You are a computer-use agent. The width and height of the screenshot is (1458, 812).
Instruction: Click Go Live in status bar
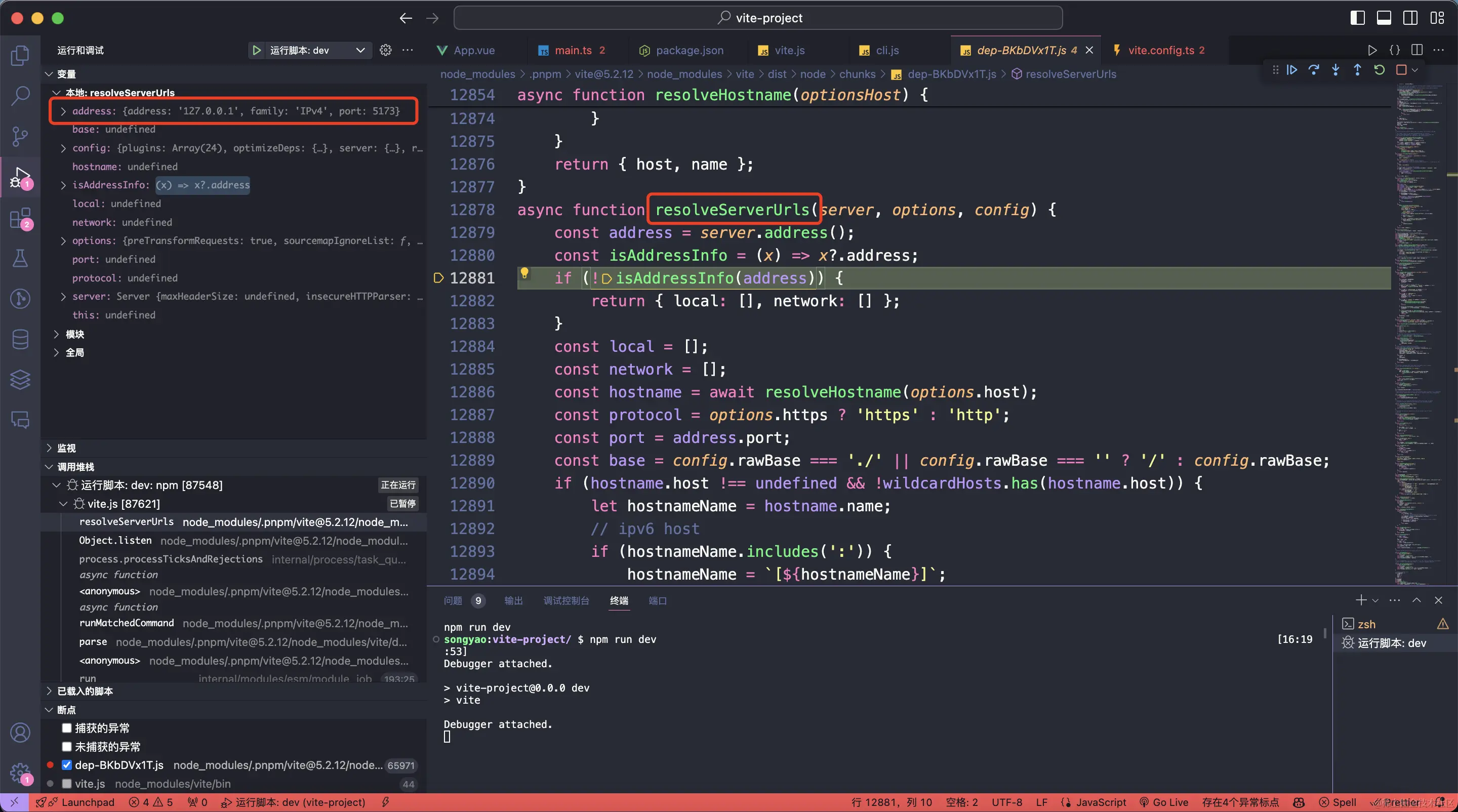1164,802
